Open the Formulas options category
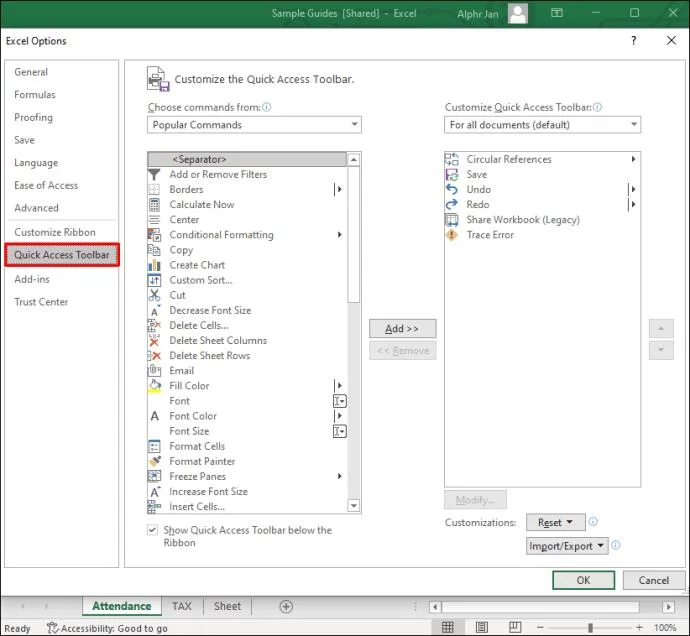690x636 pixels. (35, 95)
